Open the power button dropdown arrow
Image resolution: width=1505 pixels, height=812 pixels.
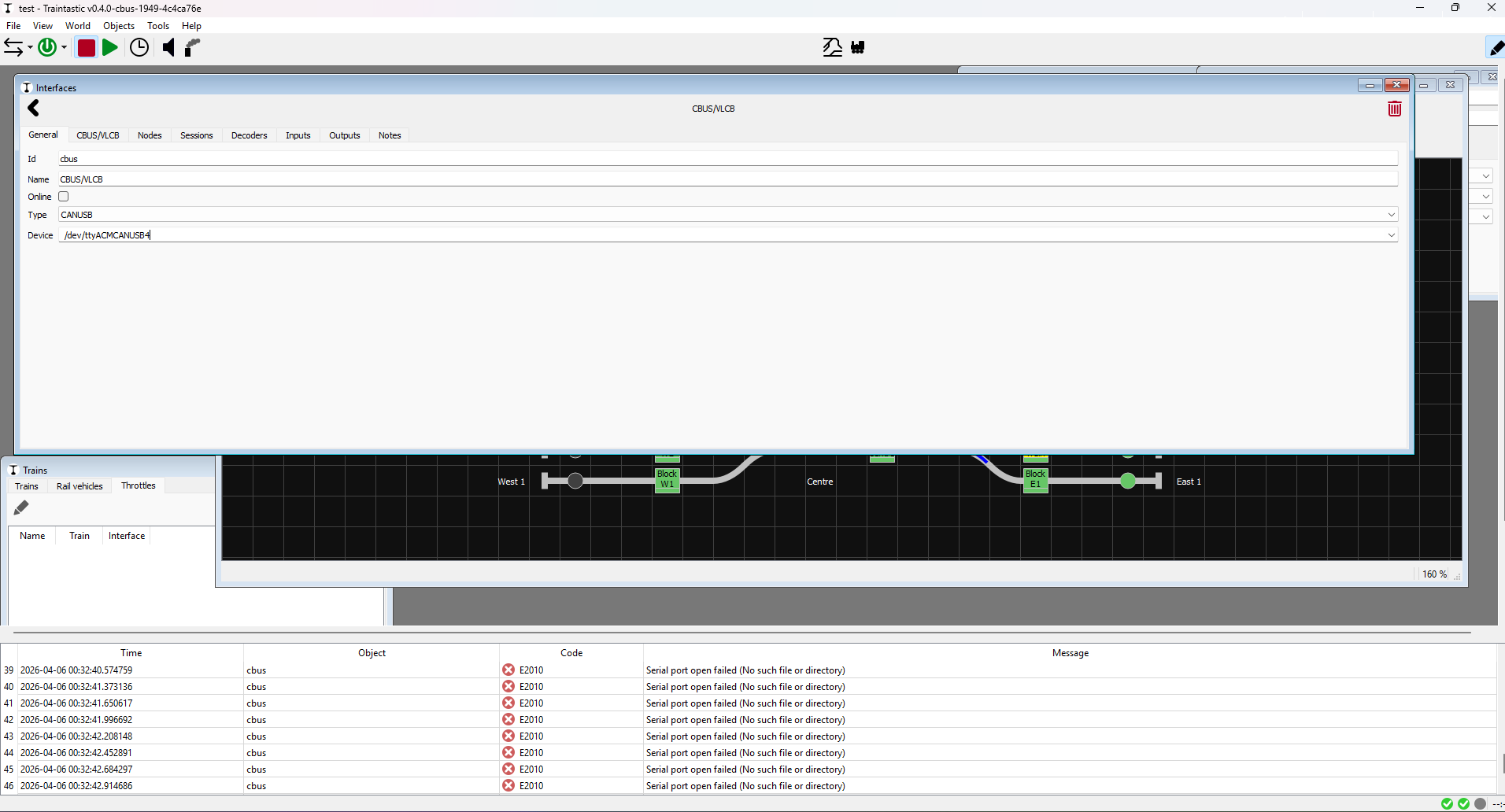pyautogui.click(x=65, y=48)
